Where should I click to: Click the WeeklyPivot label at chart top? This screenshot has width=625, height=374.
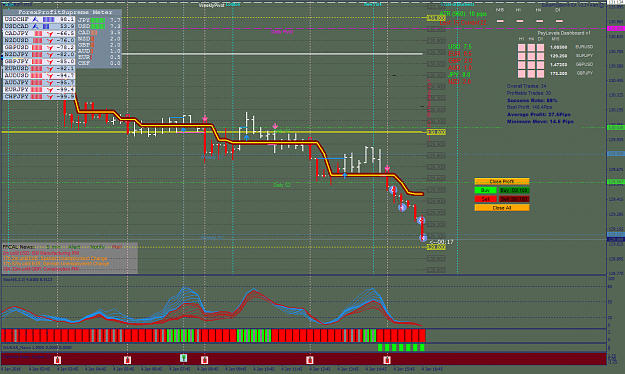211,5
